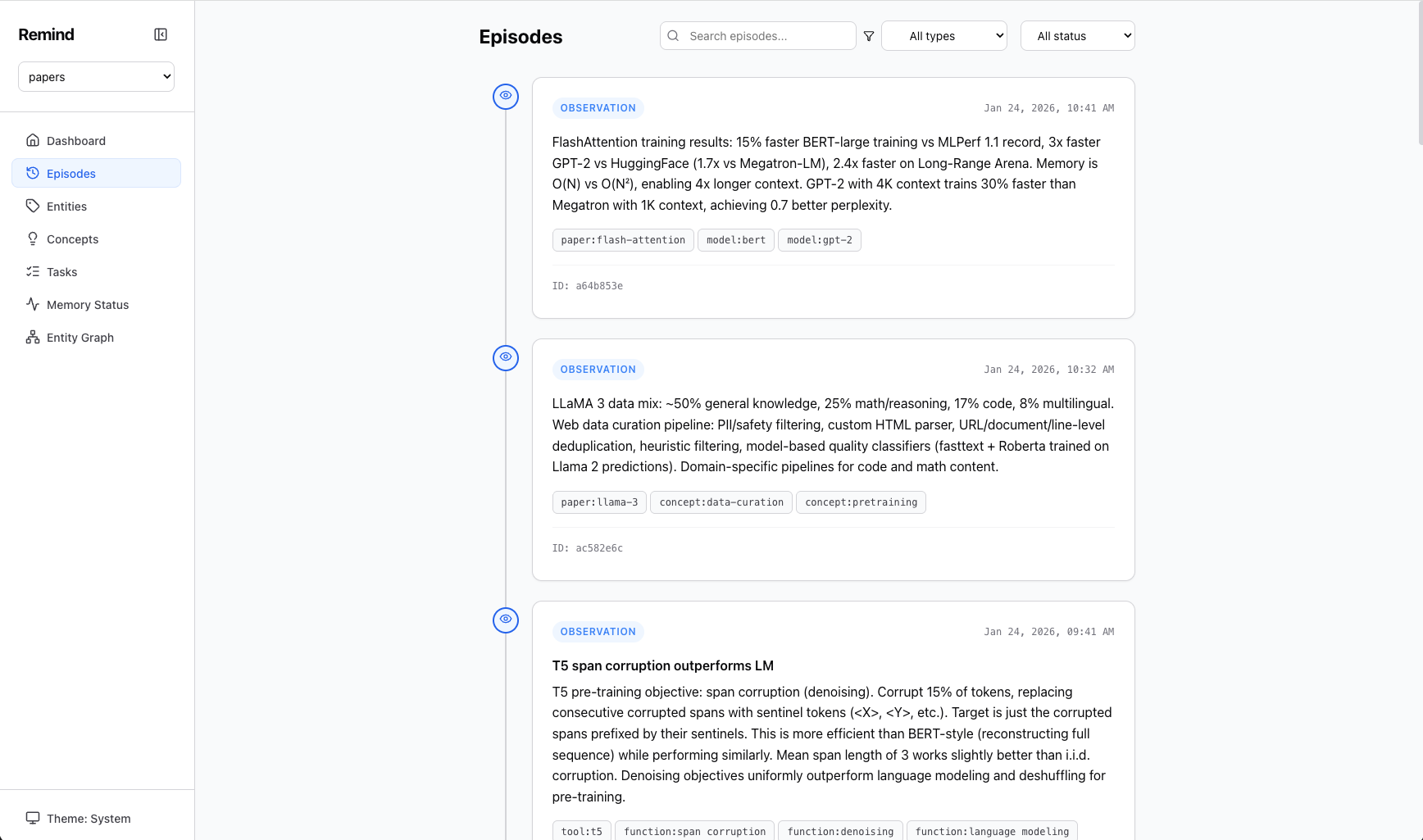
Task: Toggle the Theme: System switcher
Action: (80, 818)
